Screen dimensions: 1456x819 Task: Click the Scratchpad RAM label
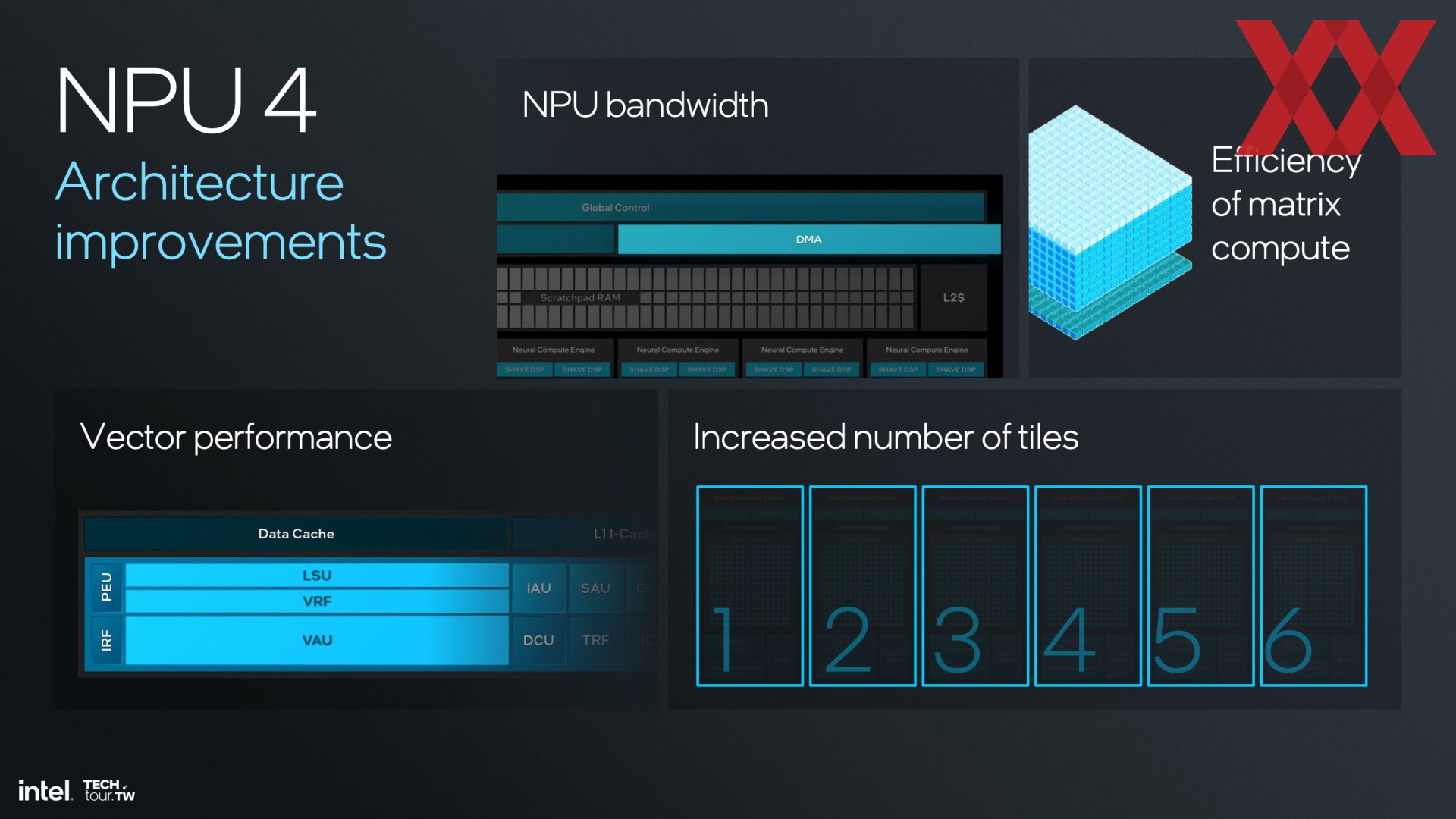(580, 298)
